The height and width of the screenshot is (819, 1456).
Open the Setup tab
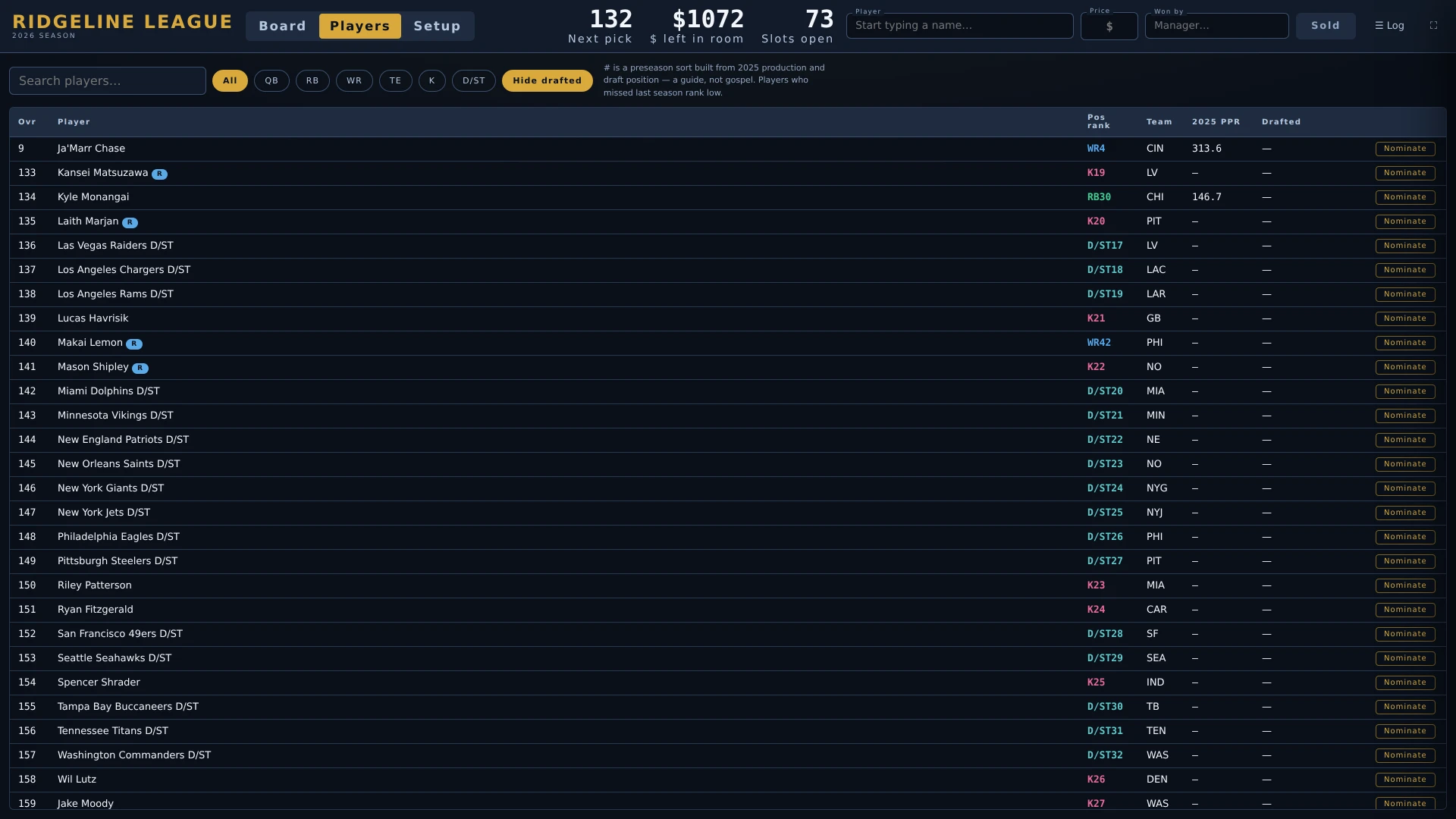437,26
